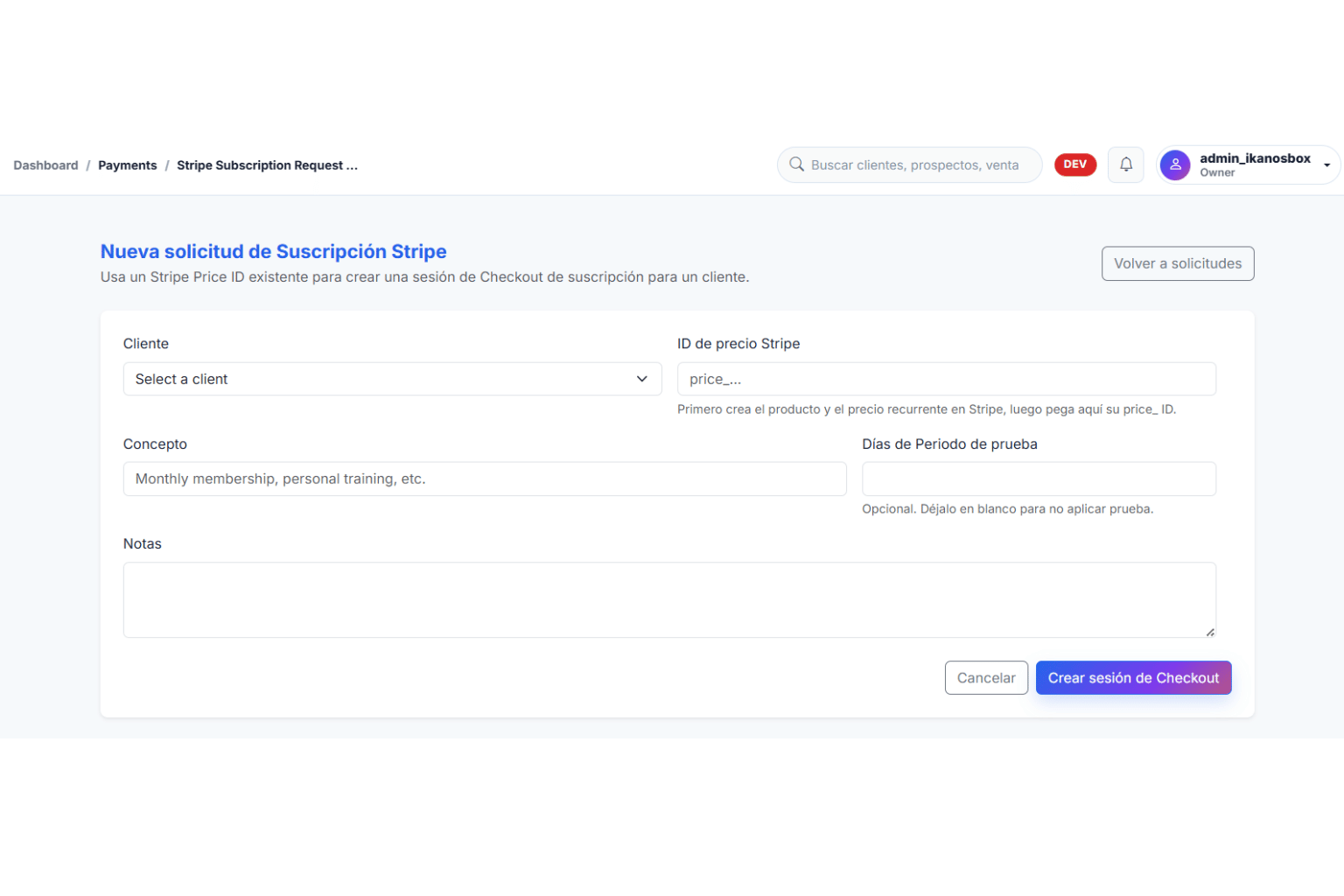The height and width of the screenshot is (896, 1344).
Task: Focus the Días de Periodo de prueba field
Action: (1039, 479)
